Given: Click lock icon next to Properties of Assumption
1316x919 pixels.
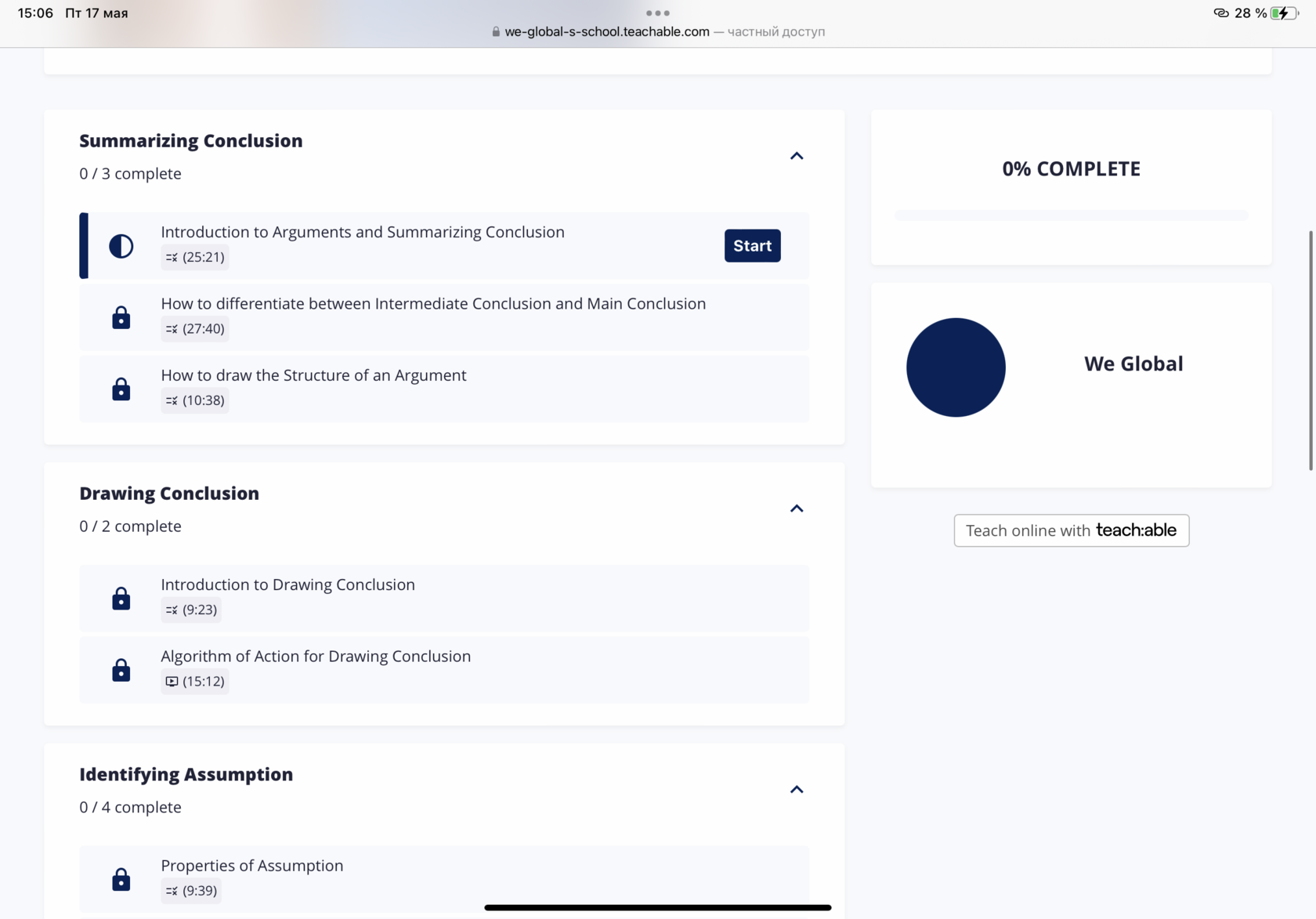Looking at the screenshot, I should [121, 879].
